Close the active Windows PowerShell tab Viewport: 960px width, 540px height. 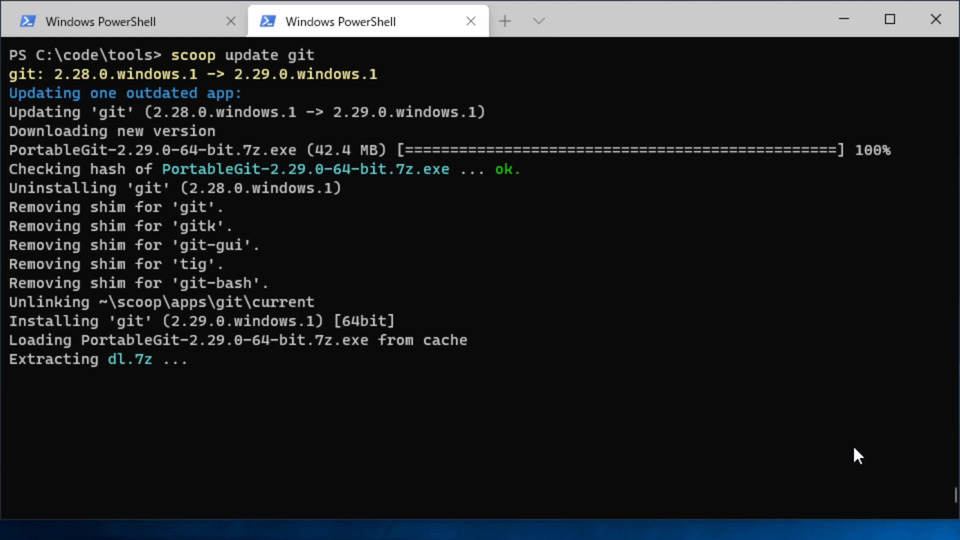471,21
